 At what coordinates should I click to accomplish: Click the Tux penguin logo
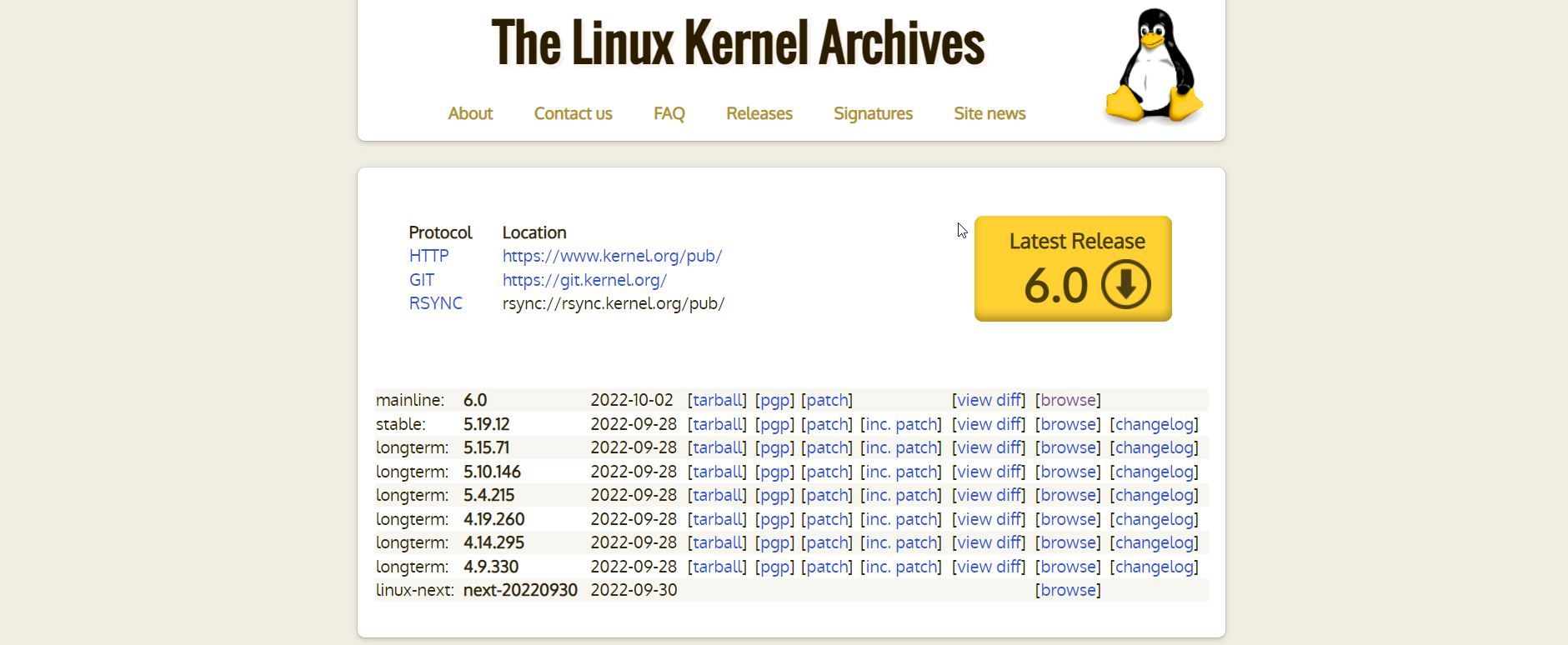pyautogui.click(x=1154, y=67)
